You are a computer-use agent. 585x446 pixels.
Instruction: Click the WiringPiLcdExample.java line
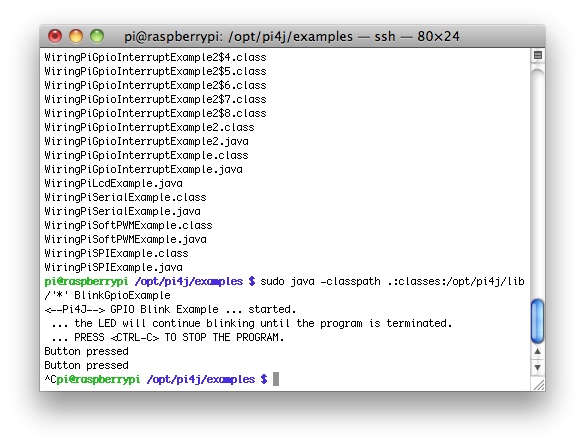click(113, 183)
